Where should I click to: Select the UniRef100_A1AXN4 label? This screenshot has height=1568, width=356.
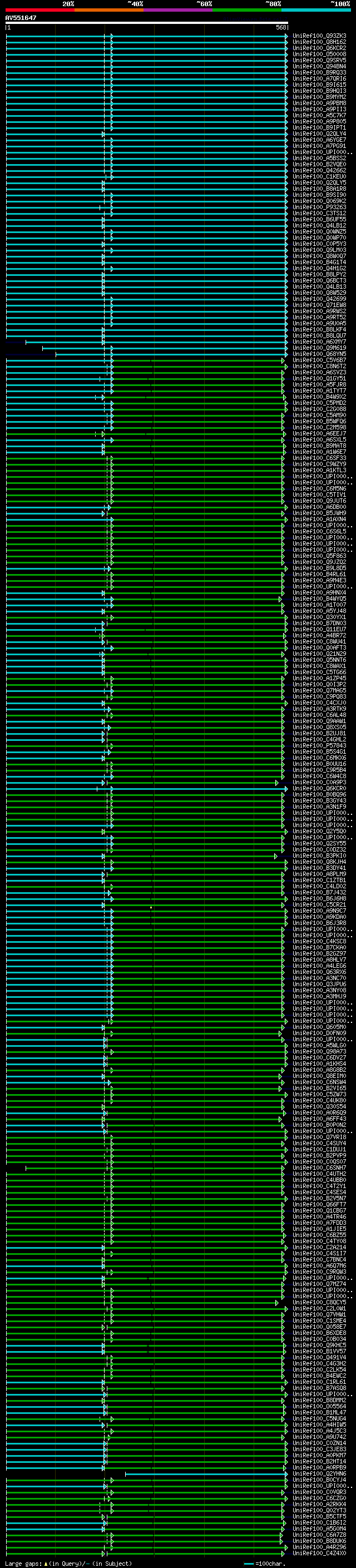319,519
